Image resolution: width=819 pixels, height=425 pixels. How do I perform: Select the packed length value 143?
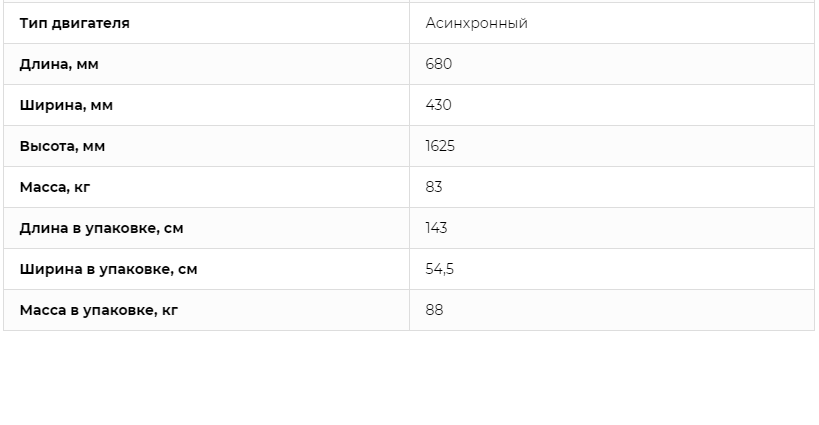pos(437,228)
